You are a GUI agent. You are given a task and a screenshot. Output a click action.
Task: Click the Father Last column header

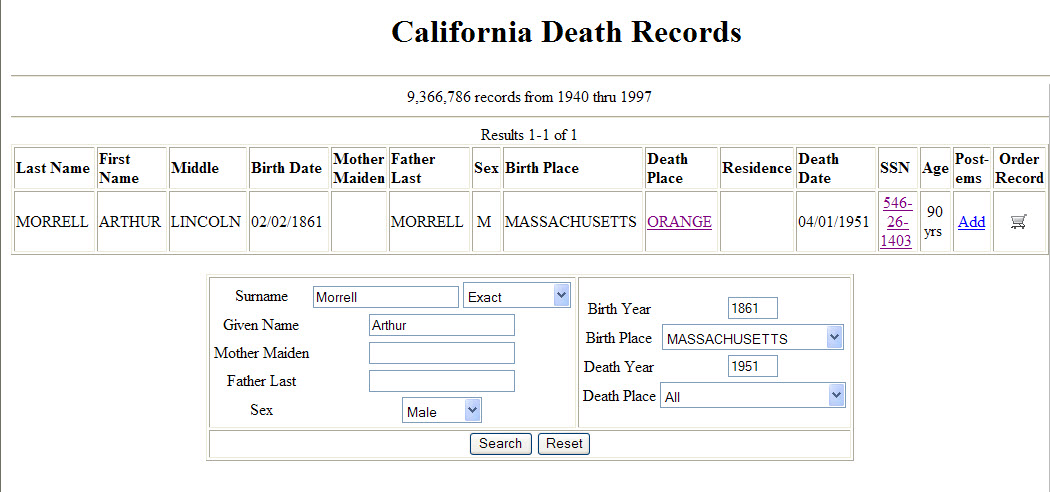(429, 168)
